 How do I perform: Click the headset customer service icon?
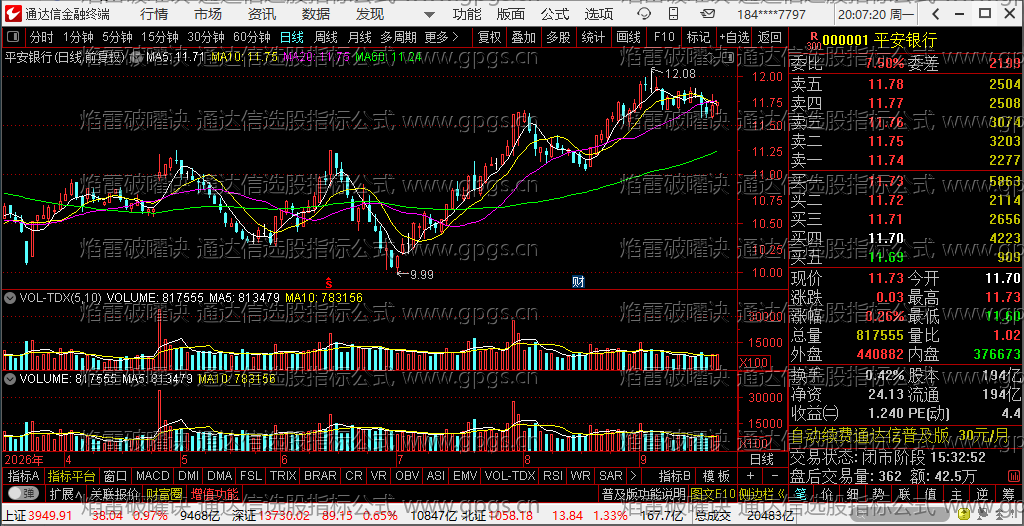pyautogui.click(x=644, y=14)
